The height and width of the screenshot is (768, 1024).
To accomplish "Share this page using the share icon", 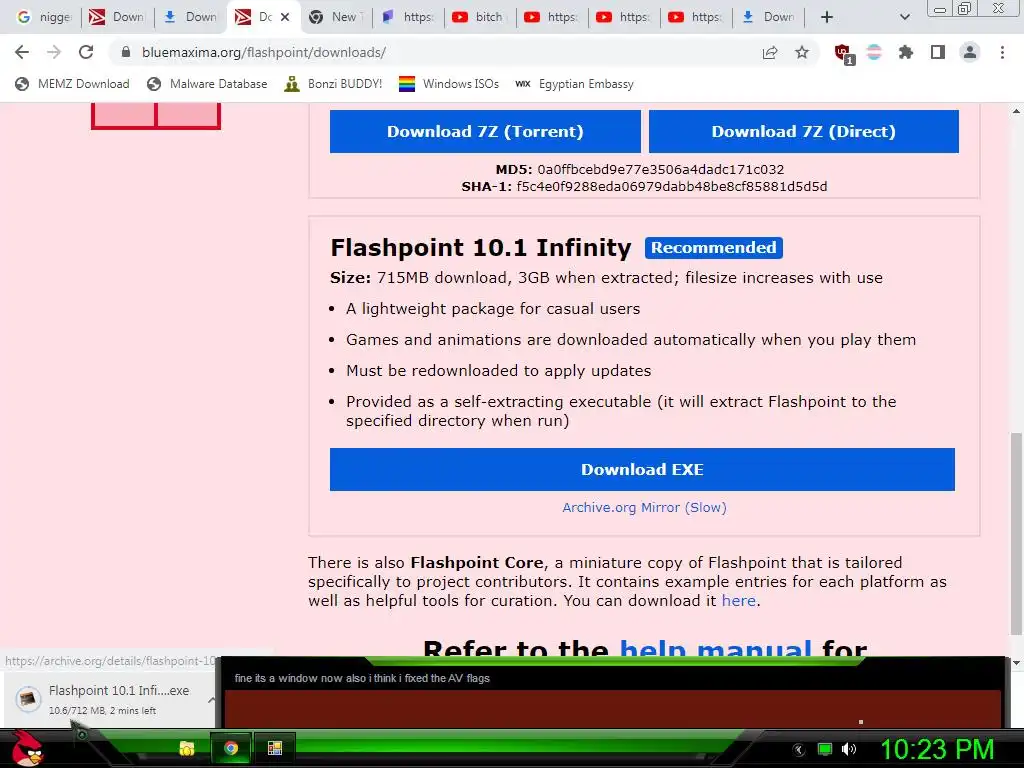I will tap(770, 52).
